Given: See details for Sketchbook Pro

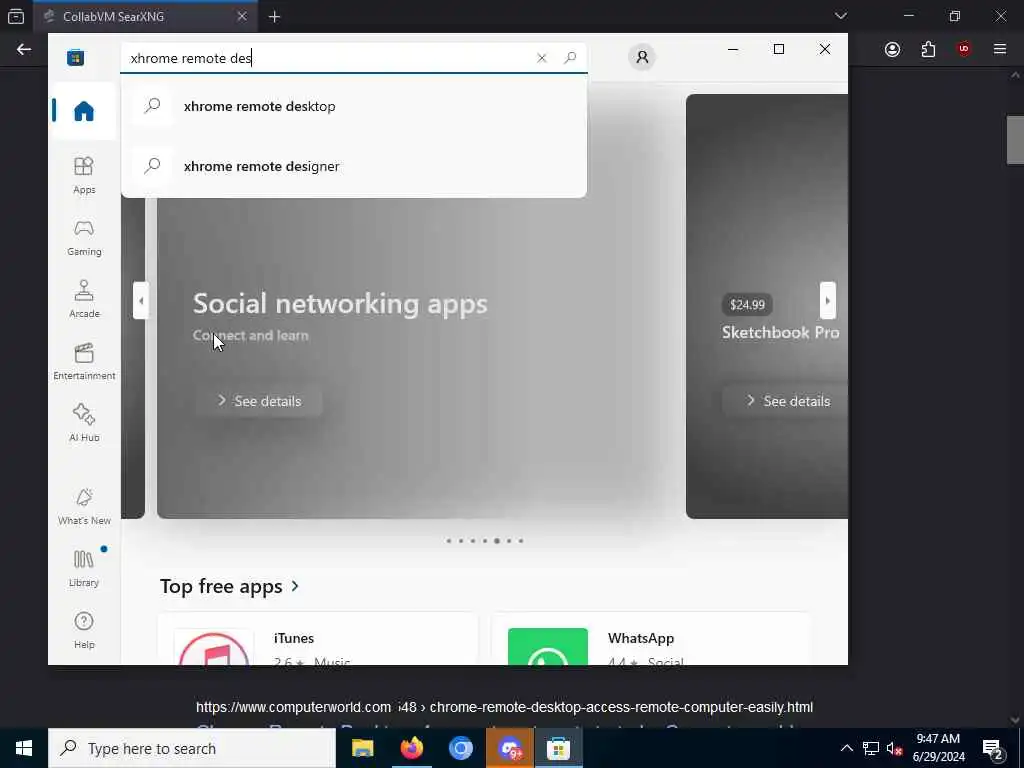Looking at the screenshot, I should (x=786, y=401).
